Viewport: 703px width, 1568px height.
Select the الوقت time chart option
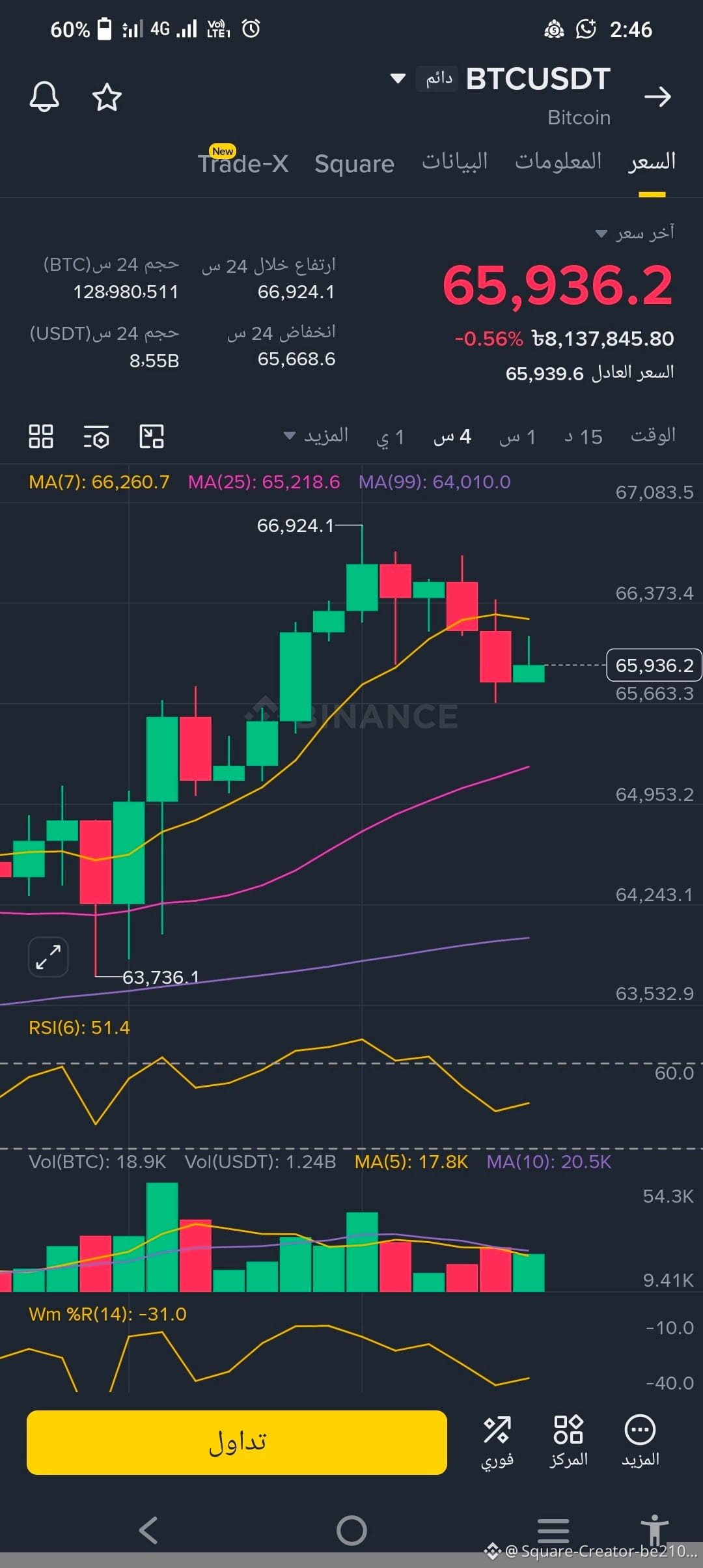click(x=653, y=436)
